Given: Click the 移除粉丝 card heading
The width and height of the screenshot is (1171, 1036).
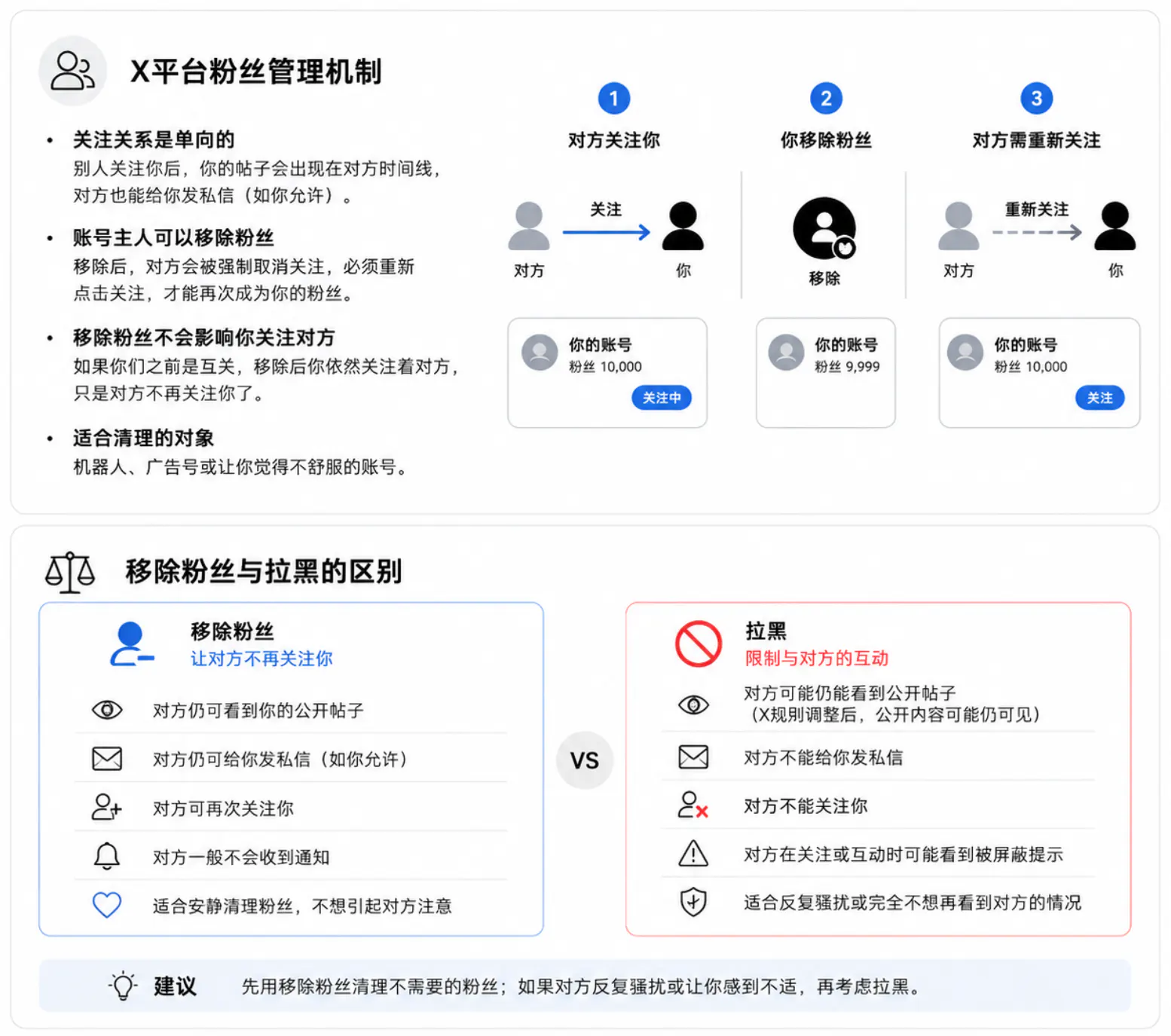Looking at the screenshot, I should (x=232, y=631).
